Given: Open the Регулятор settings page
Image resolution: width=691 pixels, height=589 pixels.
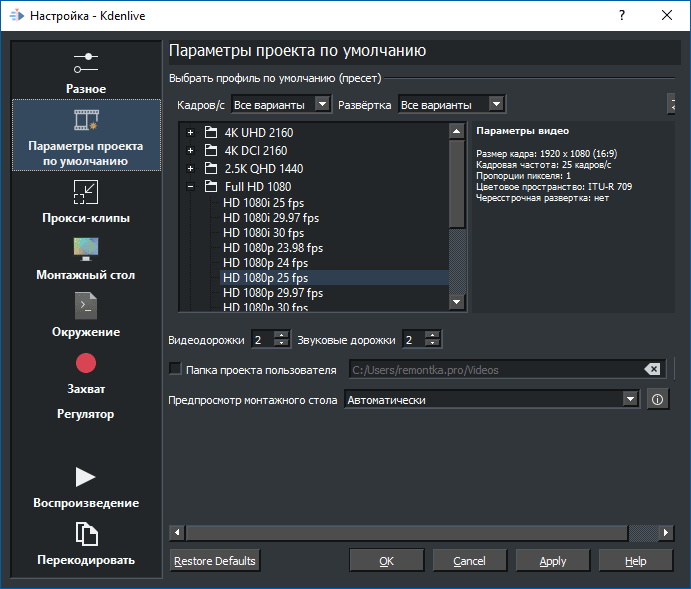Looking at the screenshot, I should [86, 414].
